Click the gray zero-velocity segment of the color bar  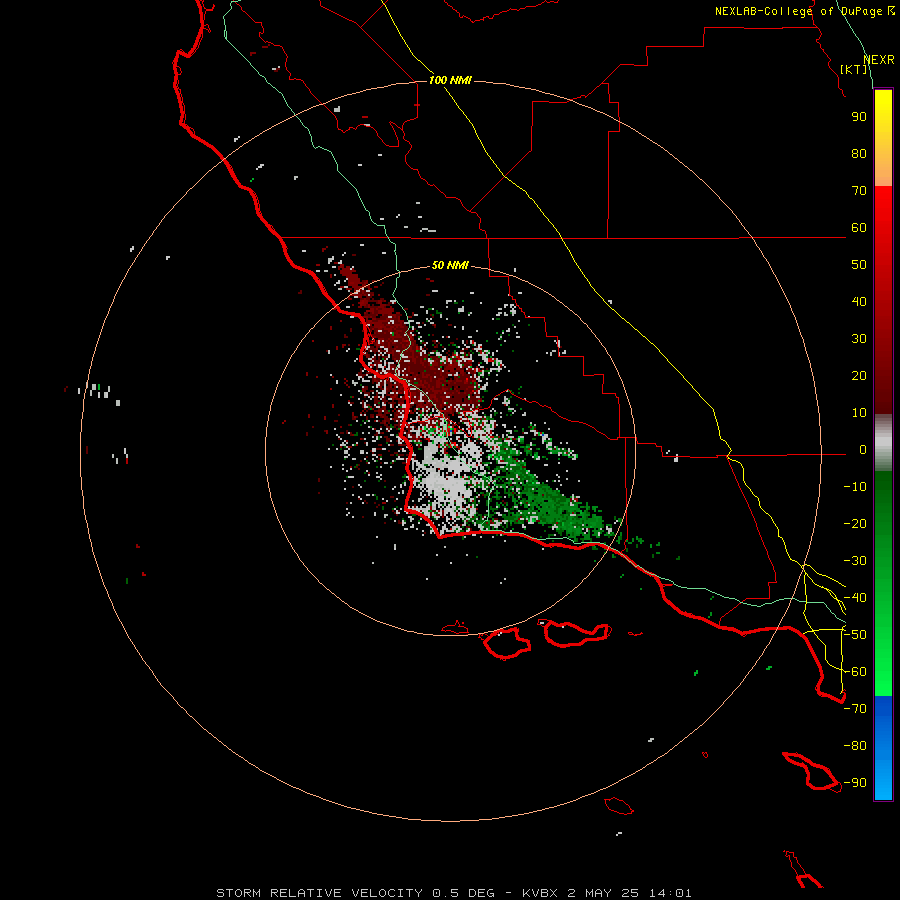click(x=883, y=443)
